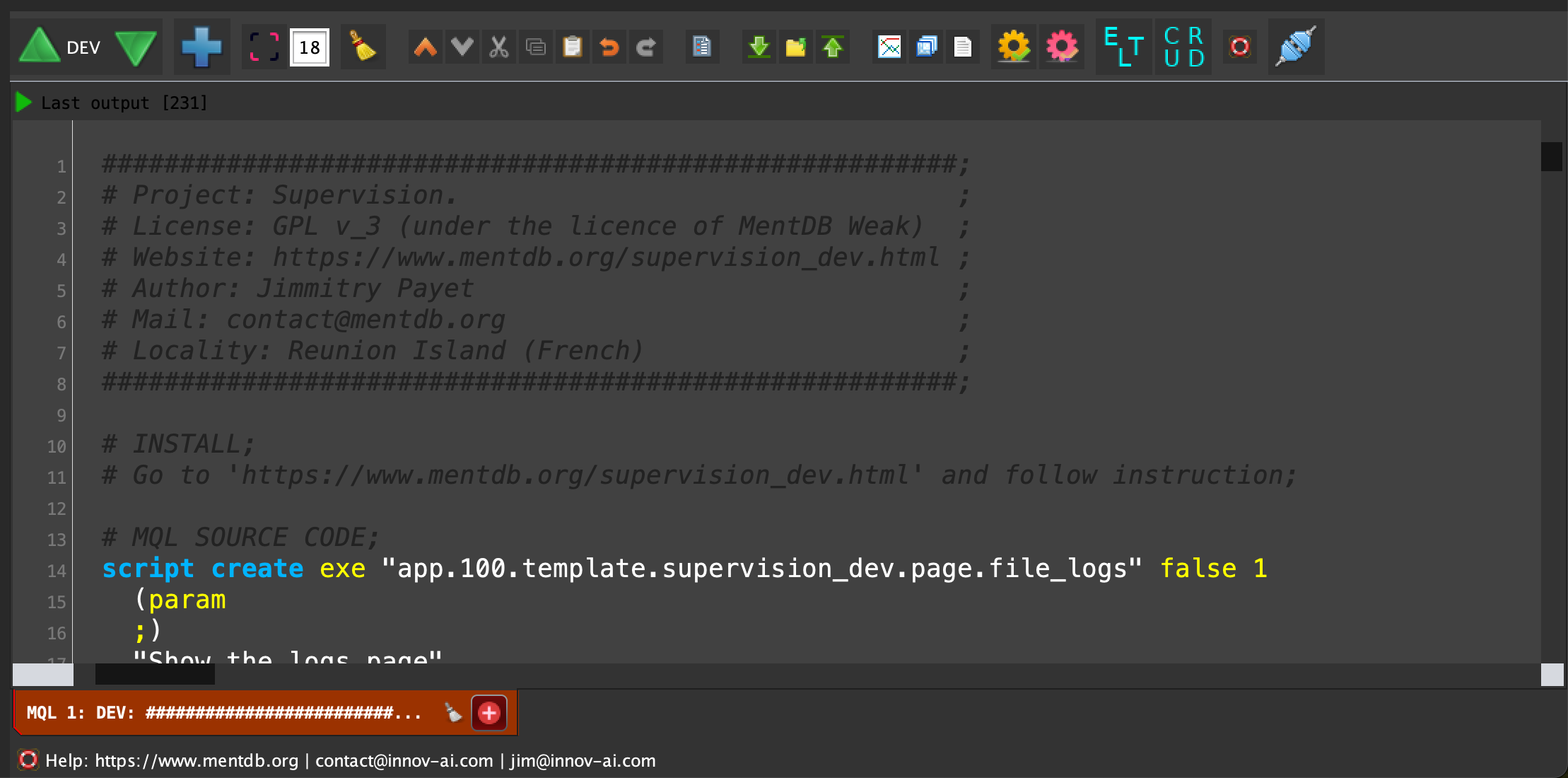Click the broom icon in MQL tab
The width and height of the screenshot is (1568, 778).
tap(453, 713)
